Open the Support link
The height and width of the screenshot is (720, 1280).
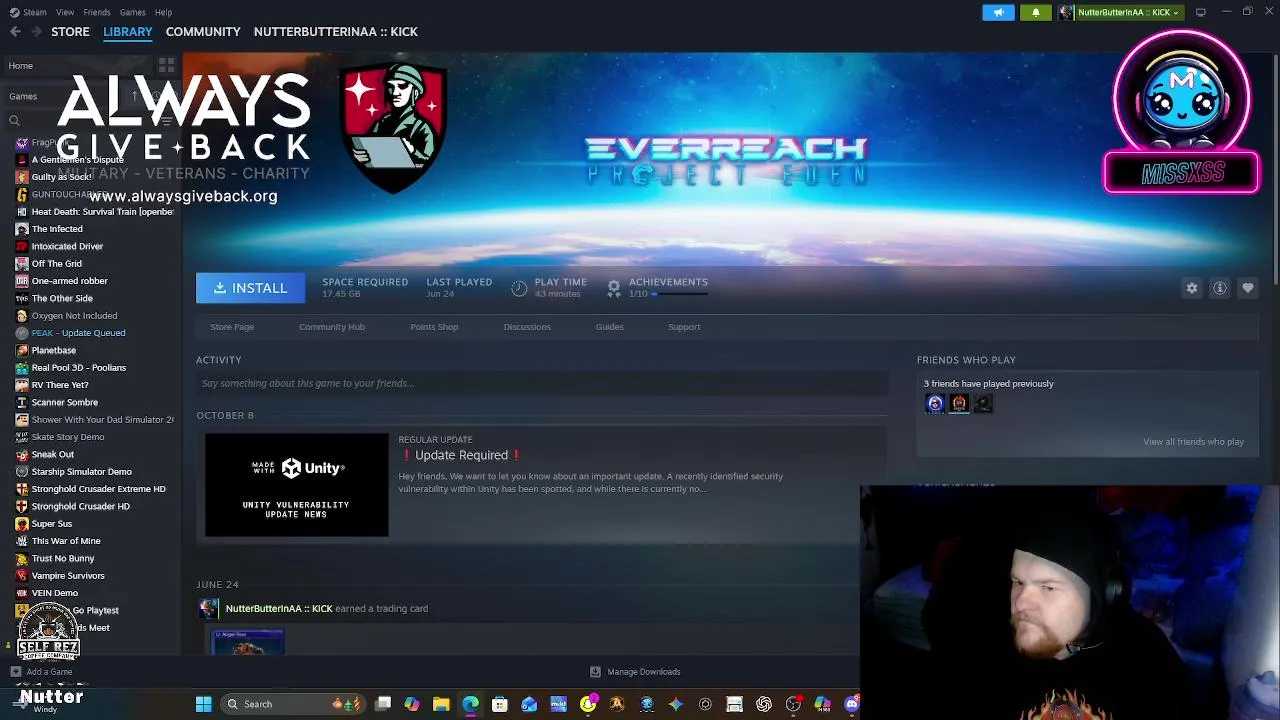pos(684,327)
